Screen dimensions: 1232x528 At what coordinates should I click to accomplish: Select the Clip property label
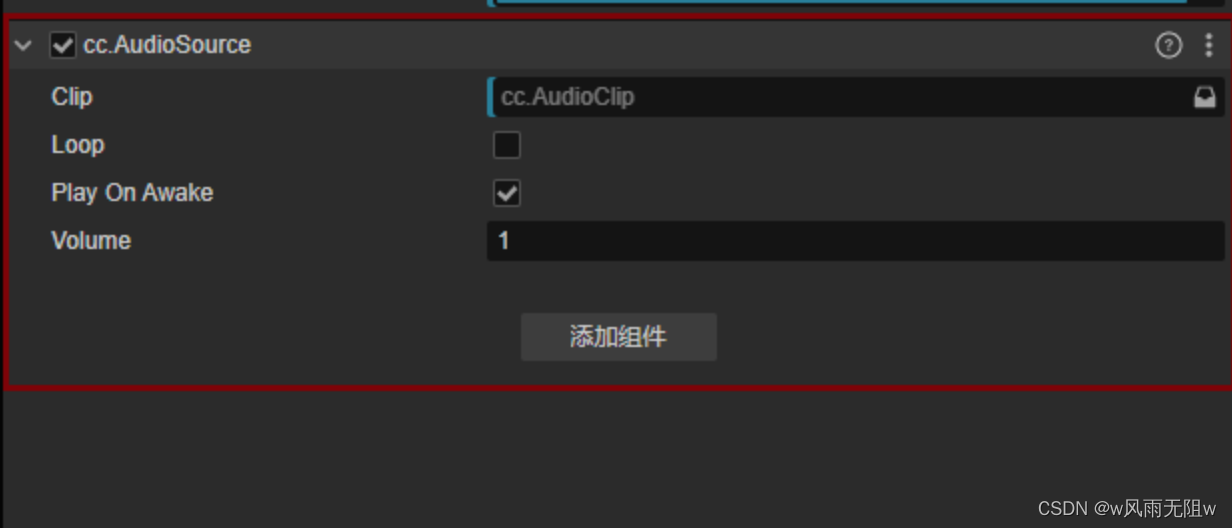(72, 97)
